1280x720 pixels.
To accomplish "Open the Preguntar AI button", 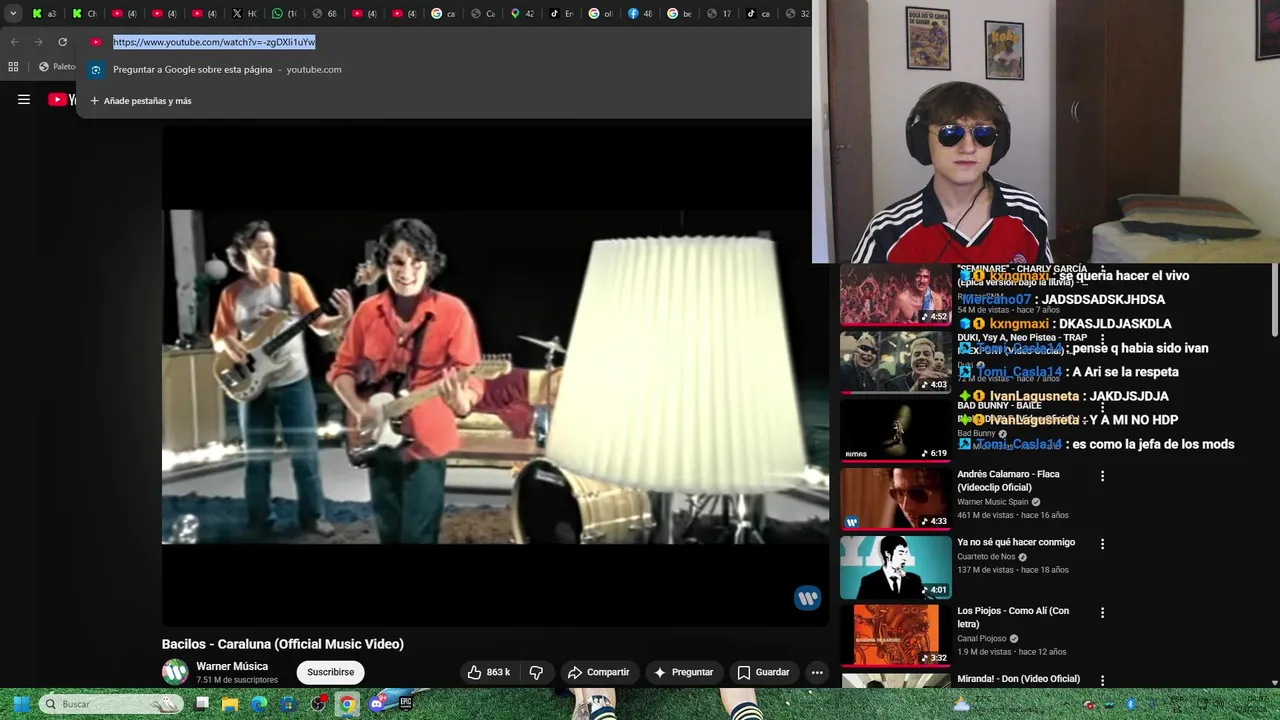I will click(683, 672).
